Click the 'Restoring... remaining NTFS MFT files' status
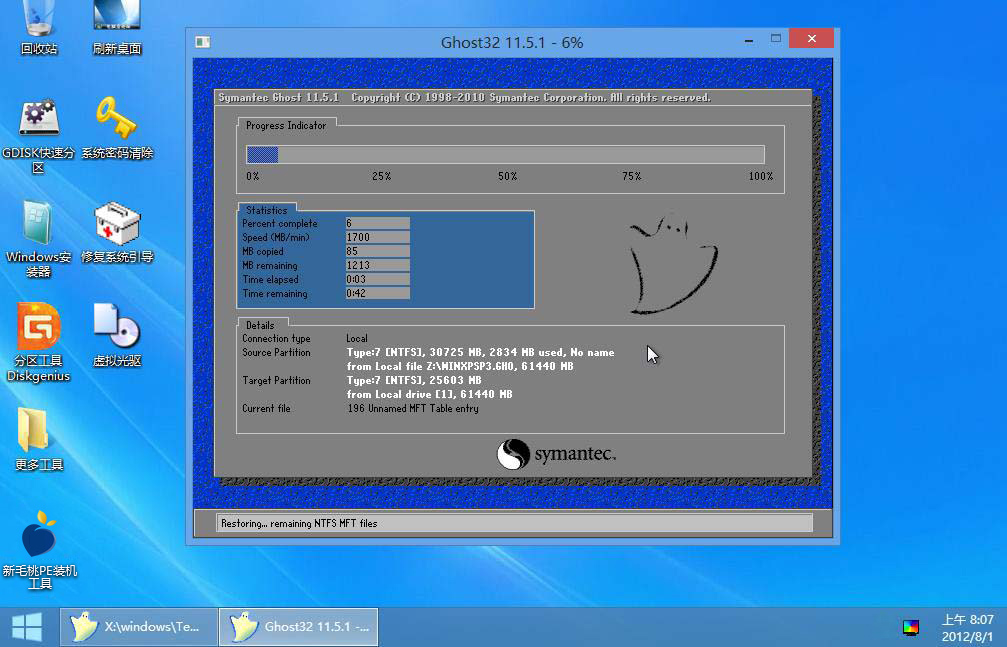The height and width of the screenshot is (647, 1007). (299, 524)
